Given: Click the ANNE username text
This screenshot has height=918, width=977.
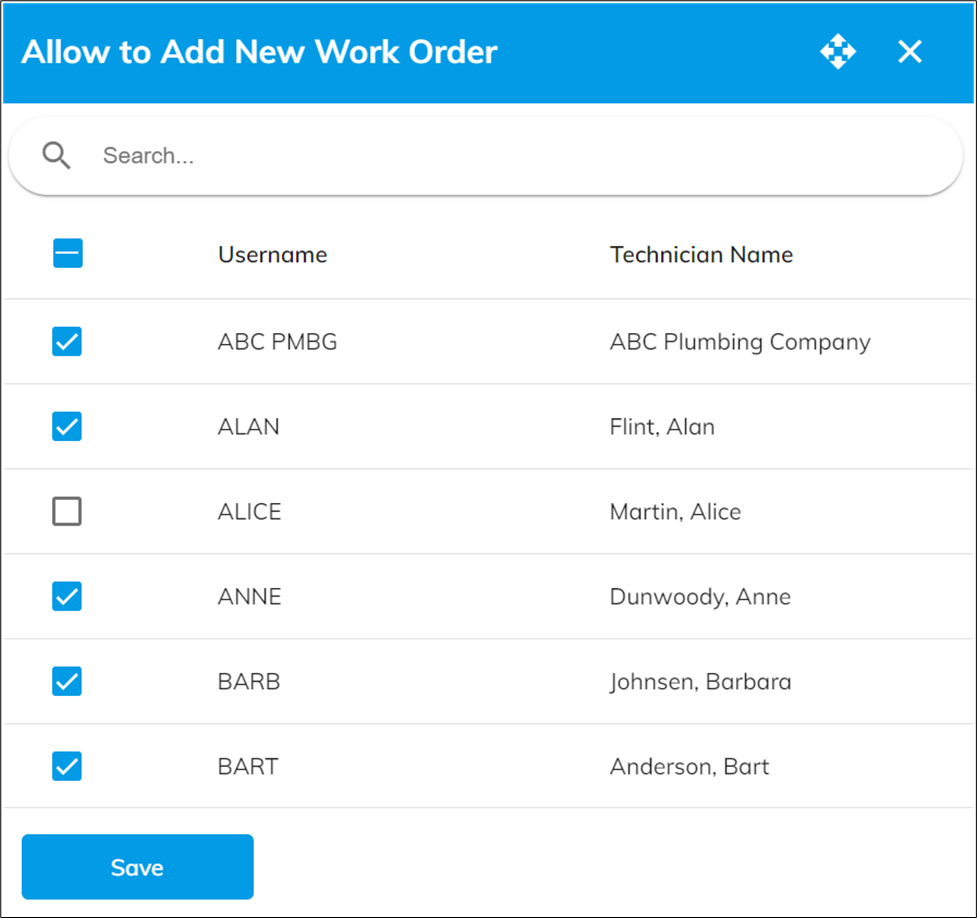Looking at the screenshot, I should pos(249,596).
